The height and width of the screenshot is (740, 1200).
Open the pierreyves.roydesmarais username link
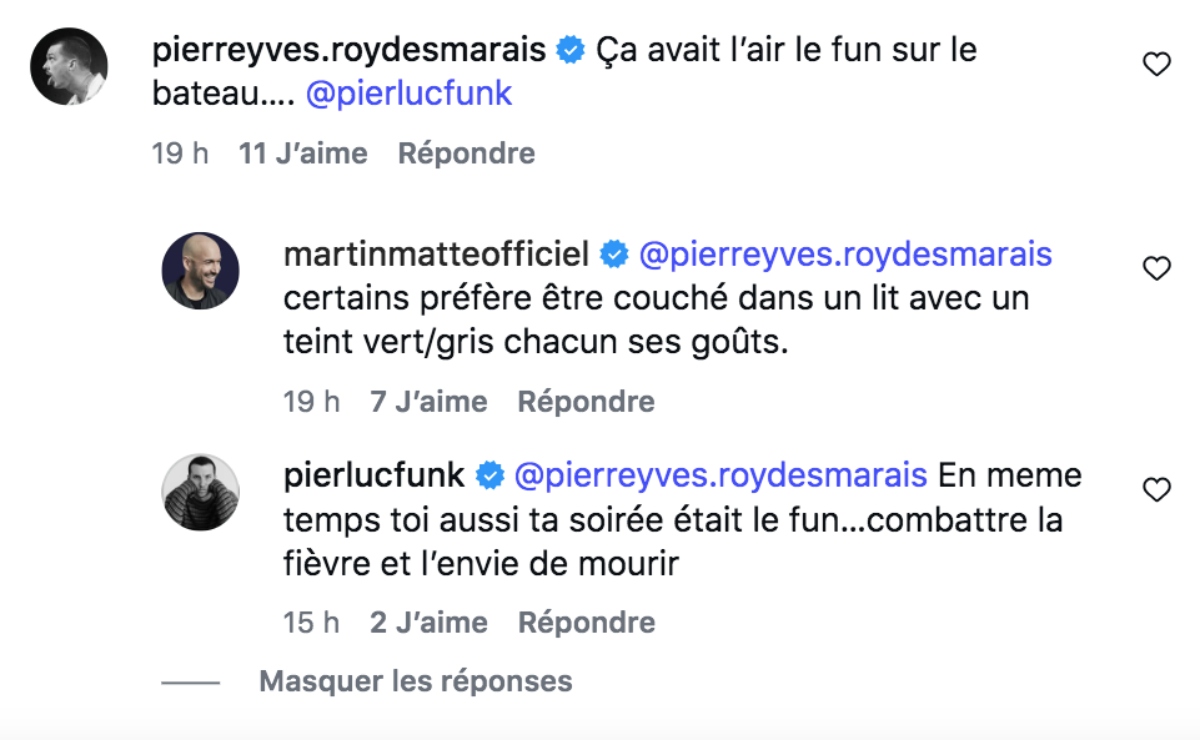[349, 49]
